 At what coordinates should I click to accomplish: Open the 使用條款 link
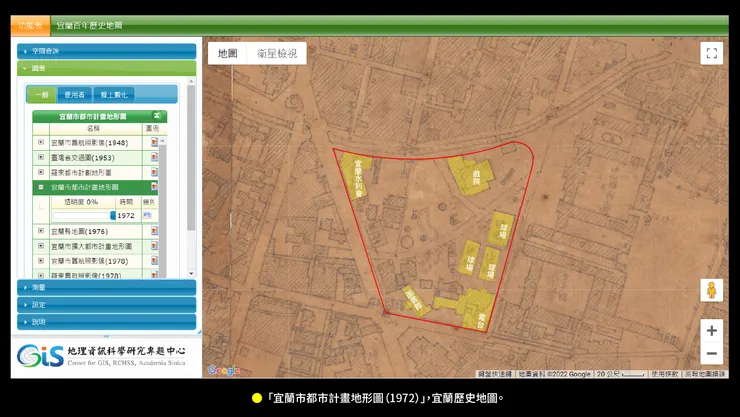click(665, 374)
